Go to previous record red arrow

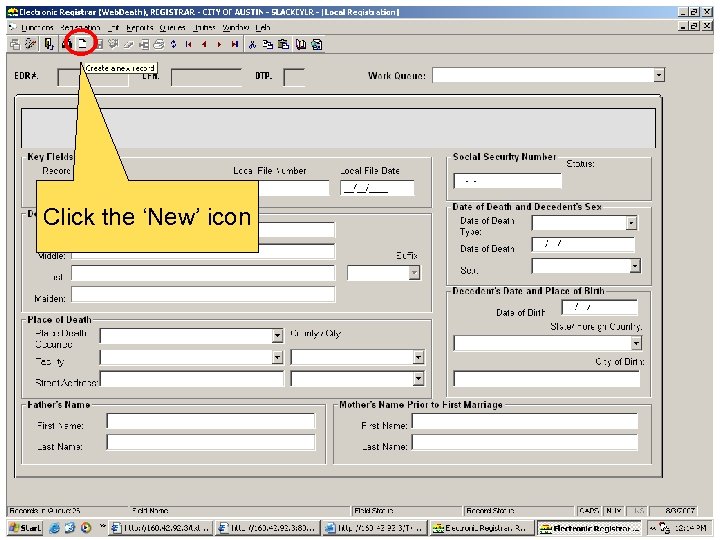(x=204, y=44)
